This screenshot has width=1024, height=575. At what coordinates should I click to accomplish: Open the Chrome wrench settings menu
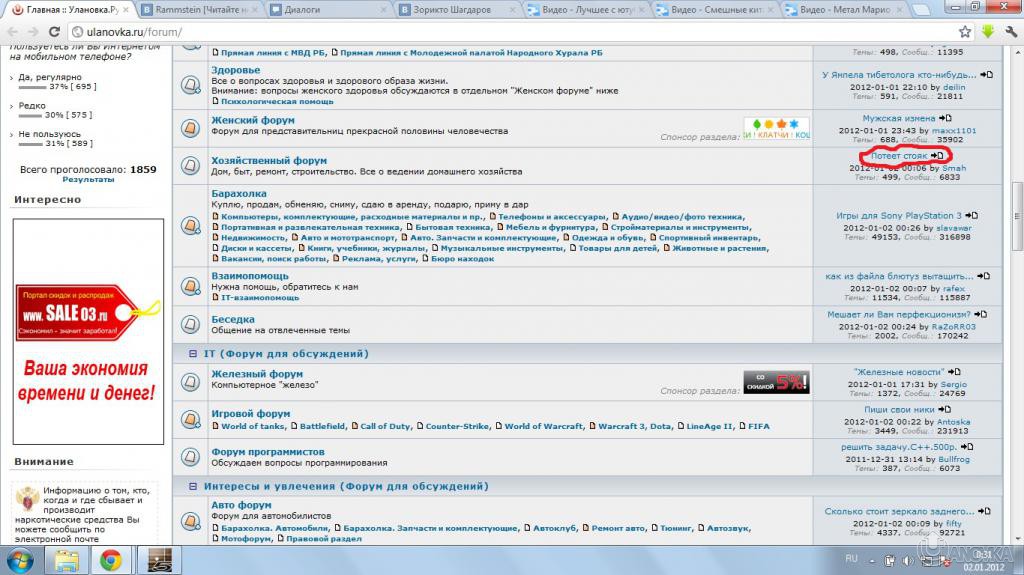(1011, 31)
